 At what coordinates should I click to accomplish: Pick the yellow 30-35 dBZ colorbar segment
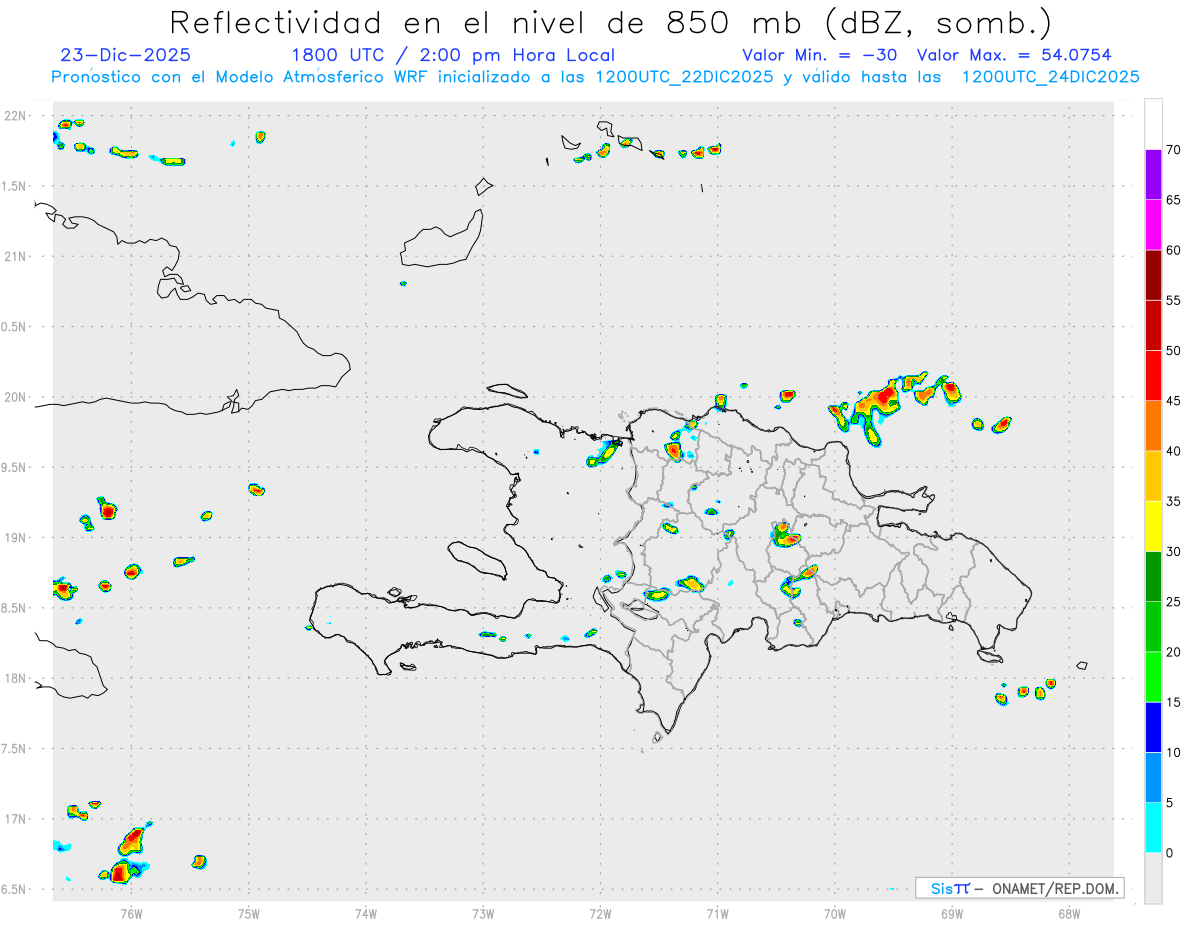coord(1153,526)
